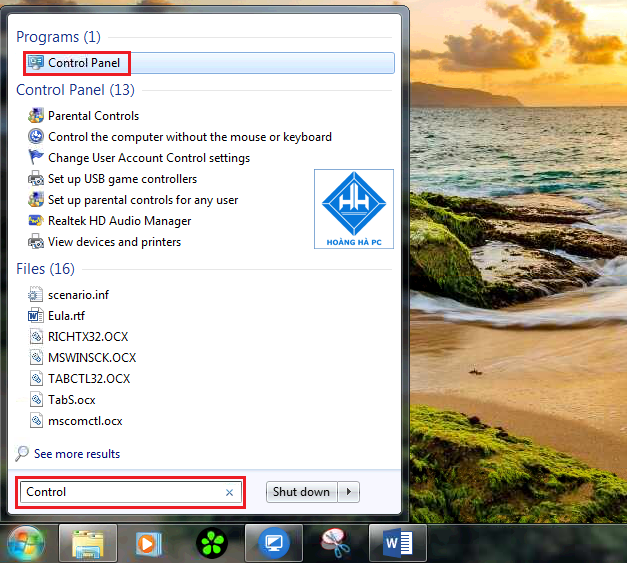
Task: Open the shut down options arrow
Action: point(349,492)
